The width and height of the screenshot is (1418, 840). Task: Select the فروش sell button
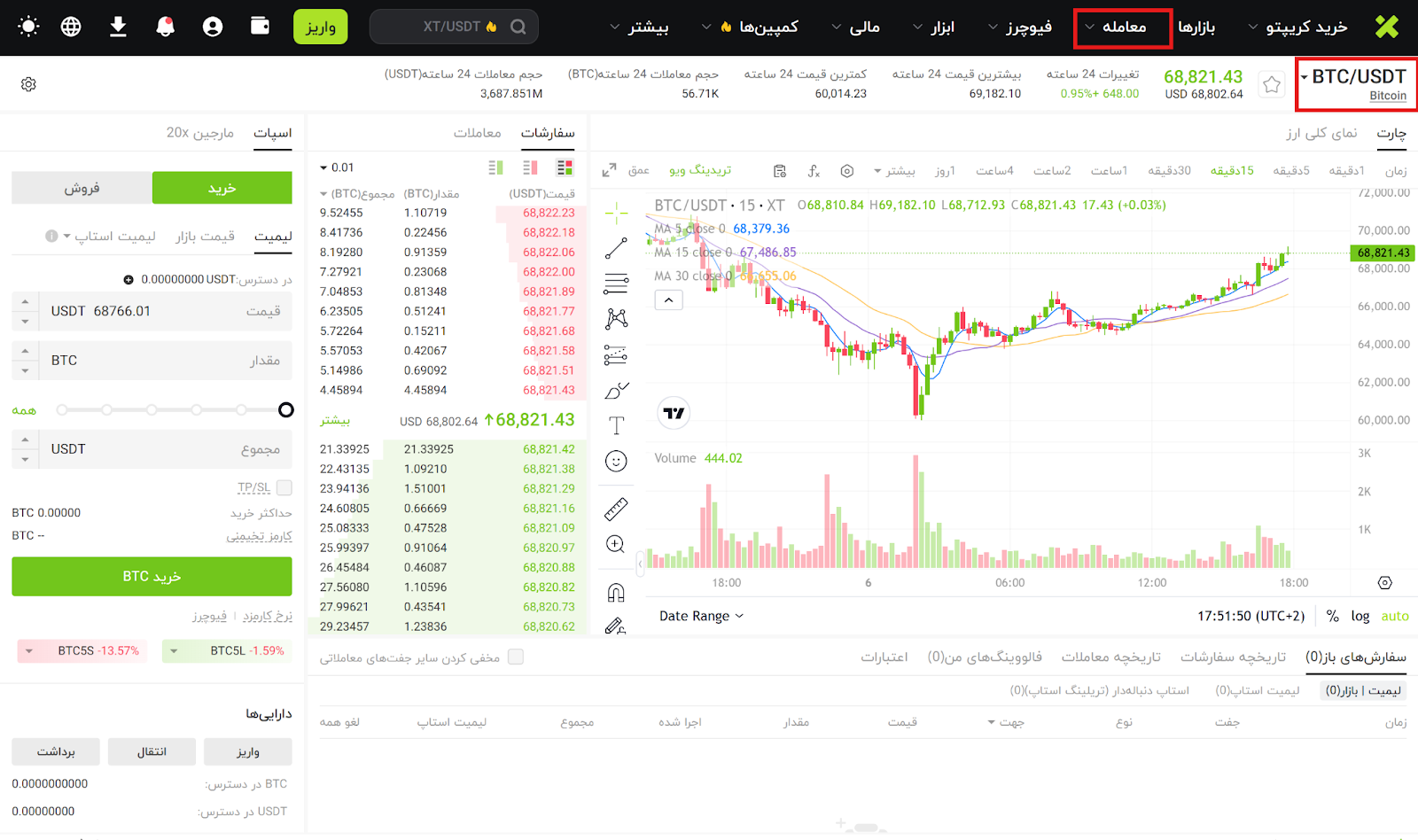82,188
